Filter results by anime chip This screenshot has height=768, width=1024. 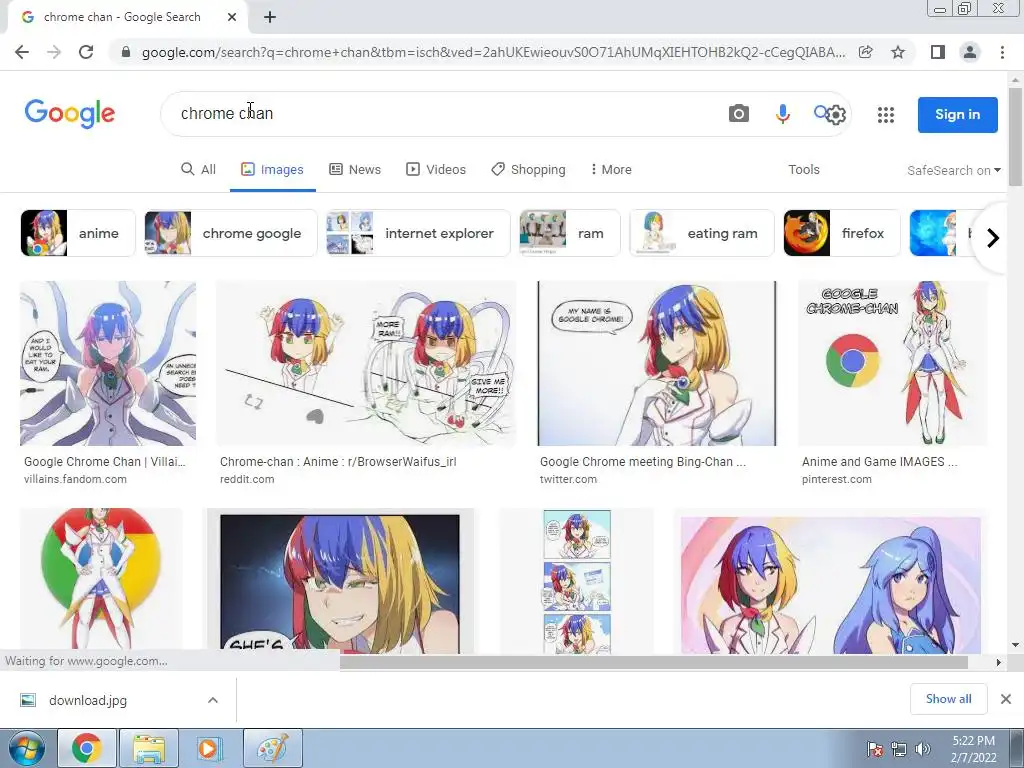coord(78,233)
